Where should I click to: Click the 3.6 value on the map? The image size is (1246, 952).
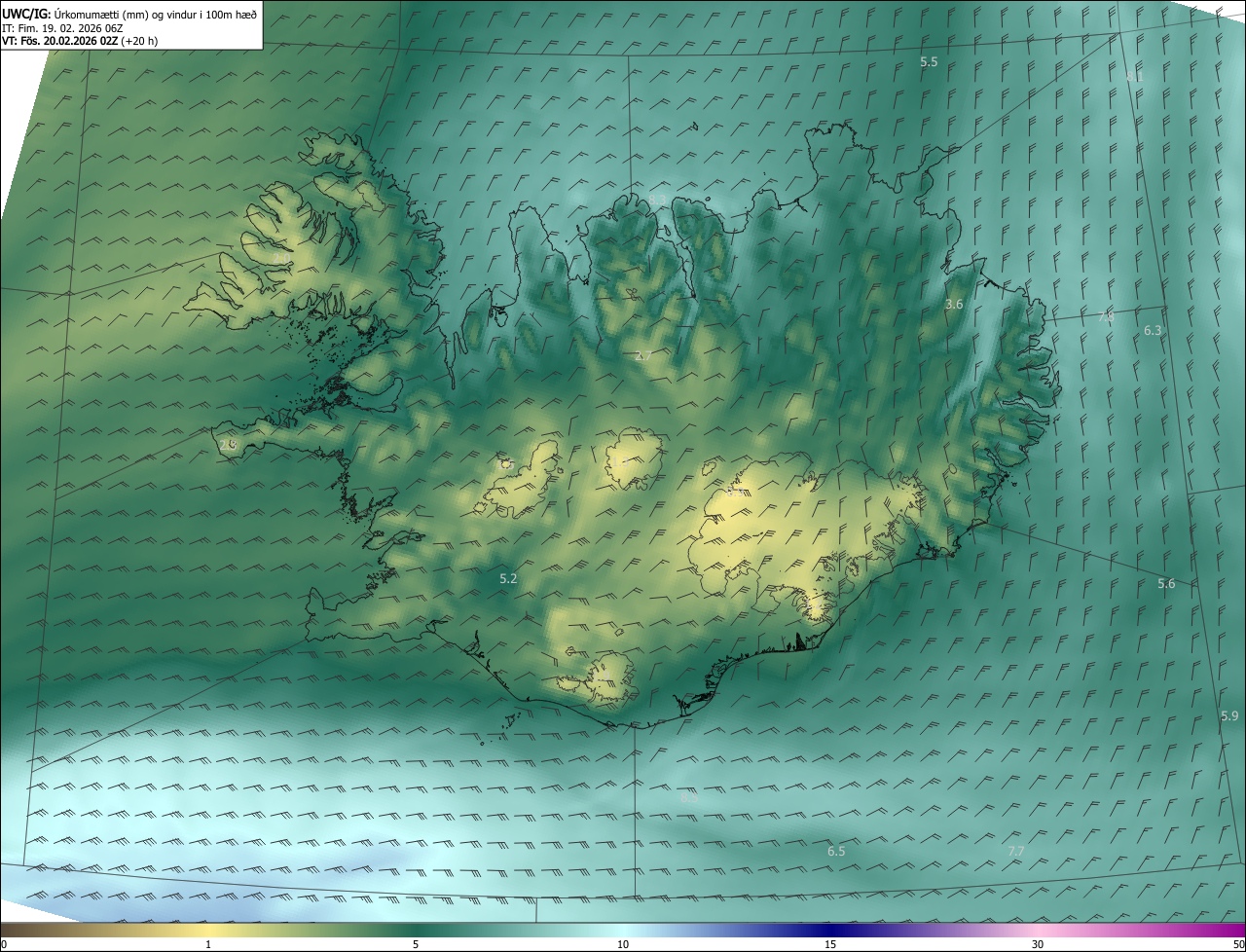point(954,304)
